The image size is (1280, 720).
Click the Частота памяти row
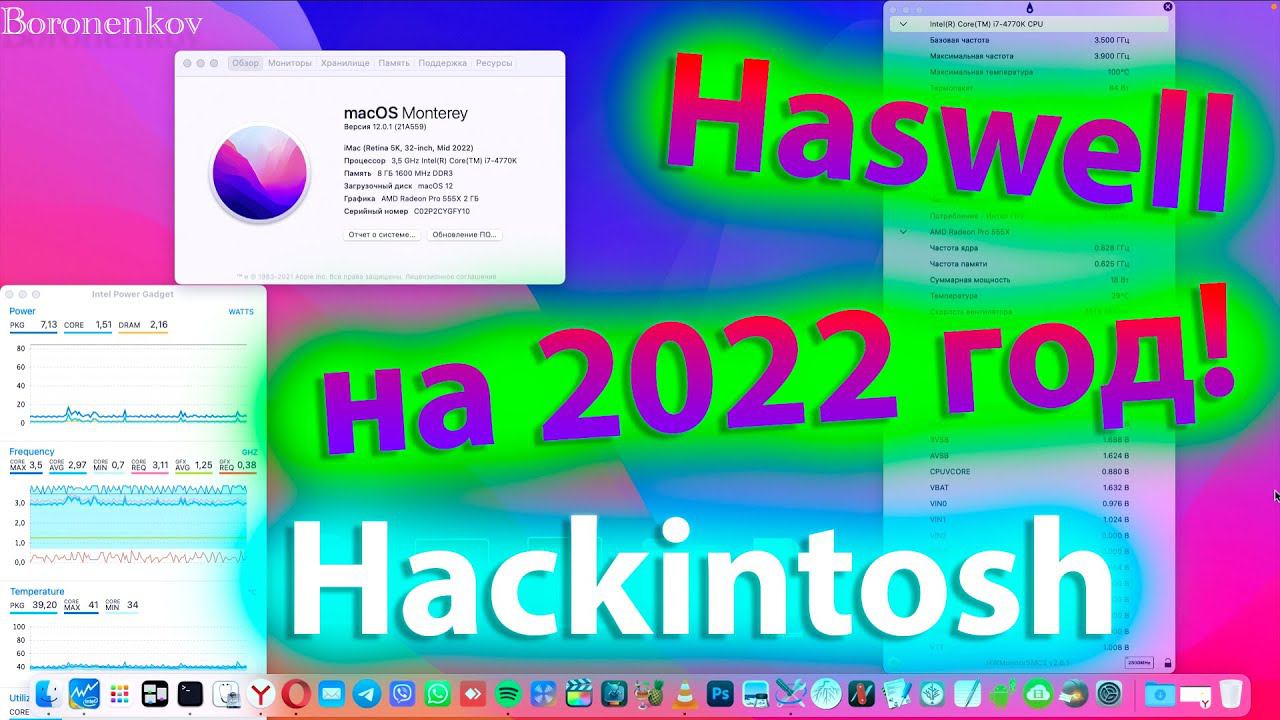click(1029, 264)
